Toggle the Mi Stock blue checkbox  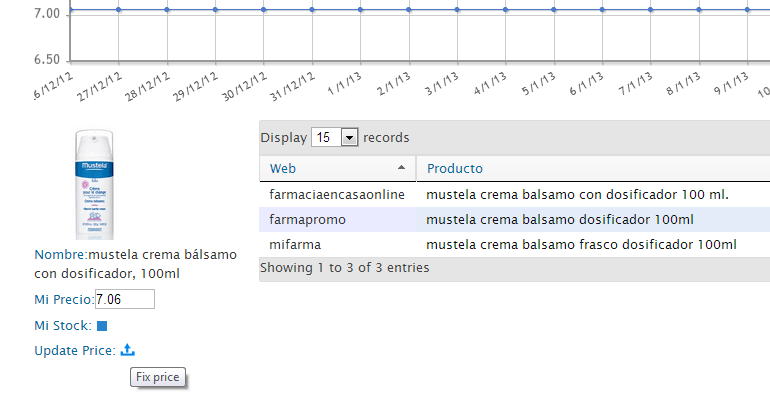(102, 325)
